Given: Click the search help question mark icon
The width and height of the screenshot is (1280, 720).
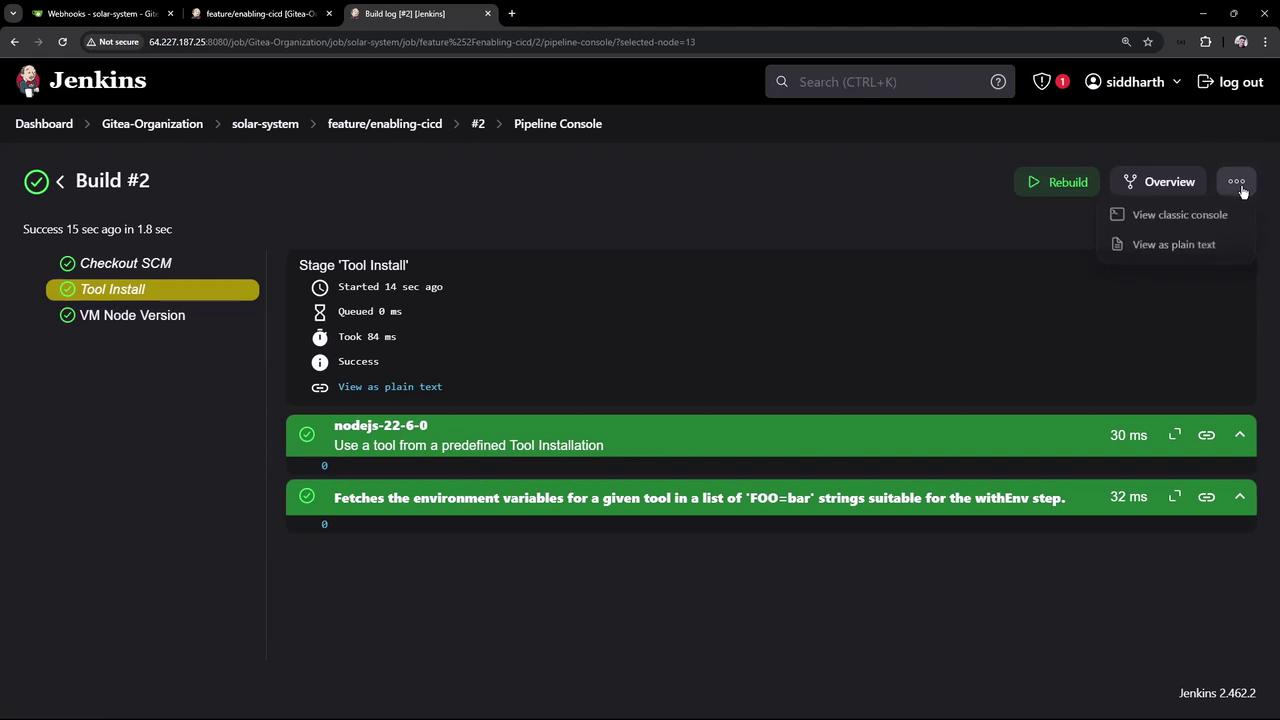Looking at the screenshot, I should click(998, 82).
